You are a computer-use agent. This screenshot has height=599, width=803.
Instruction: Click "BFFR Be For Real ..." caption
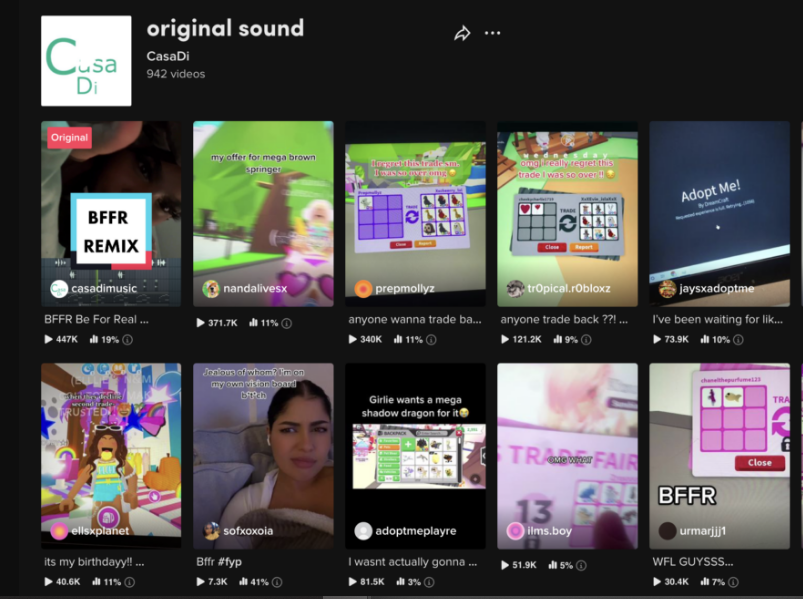click(96, 319)
